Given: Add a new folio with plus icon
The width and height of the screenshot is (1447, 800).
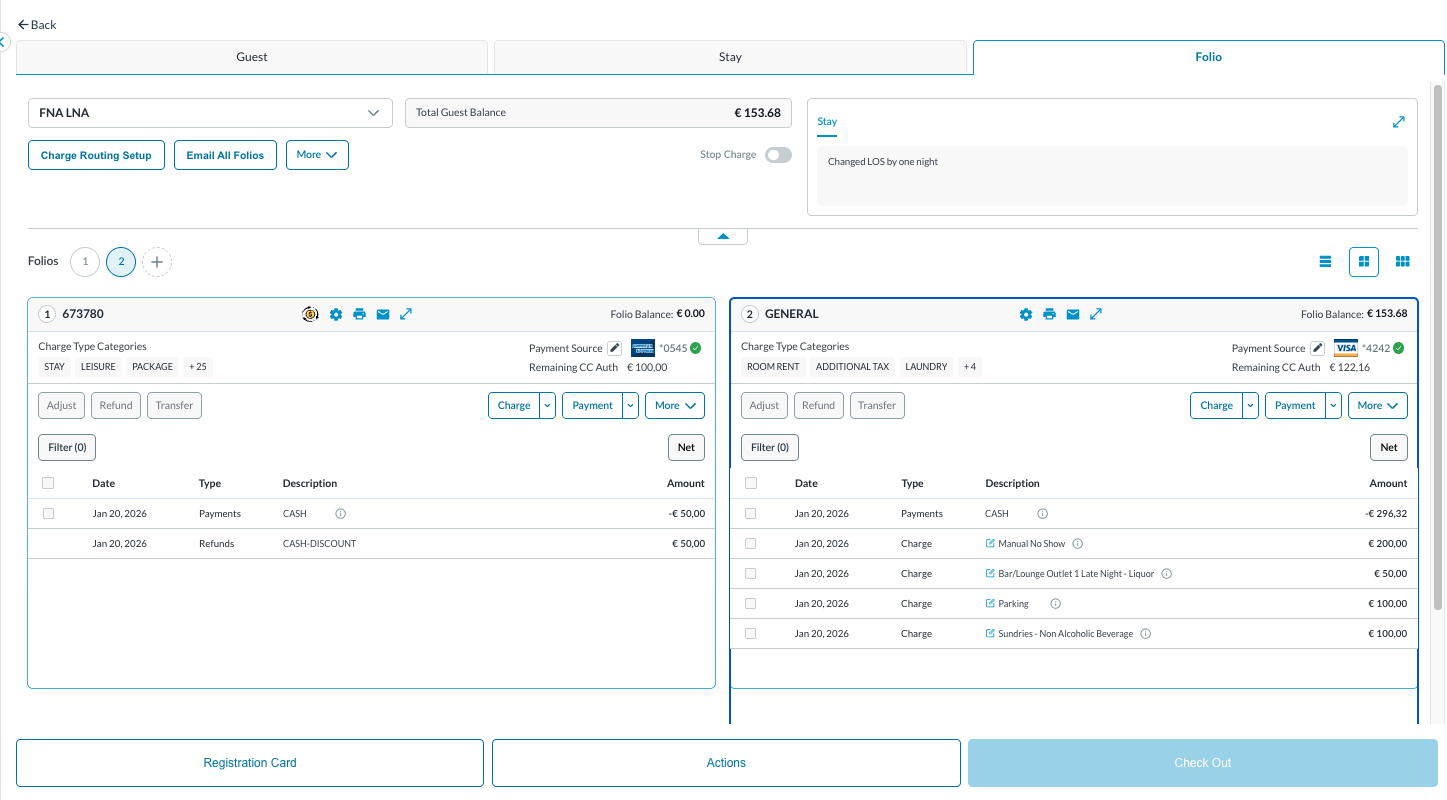Looking at the screenshot, I should pos(157,262).
